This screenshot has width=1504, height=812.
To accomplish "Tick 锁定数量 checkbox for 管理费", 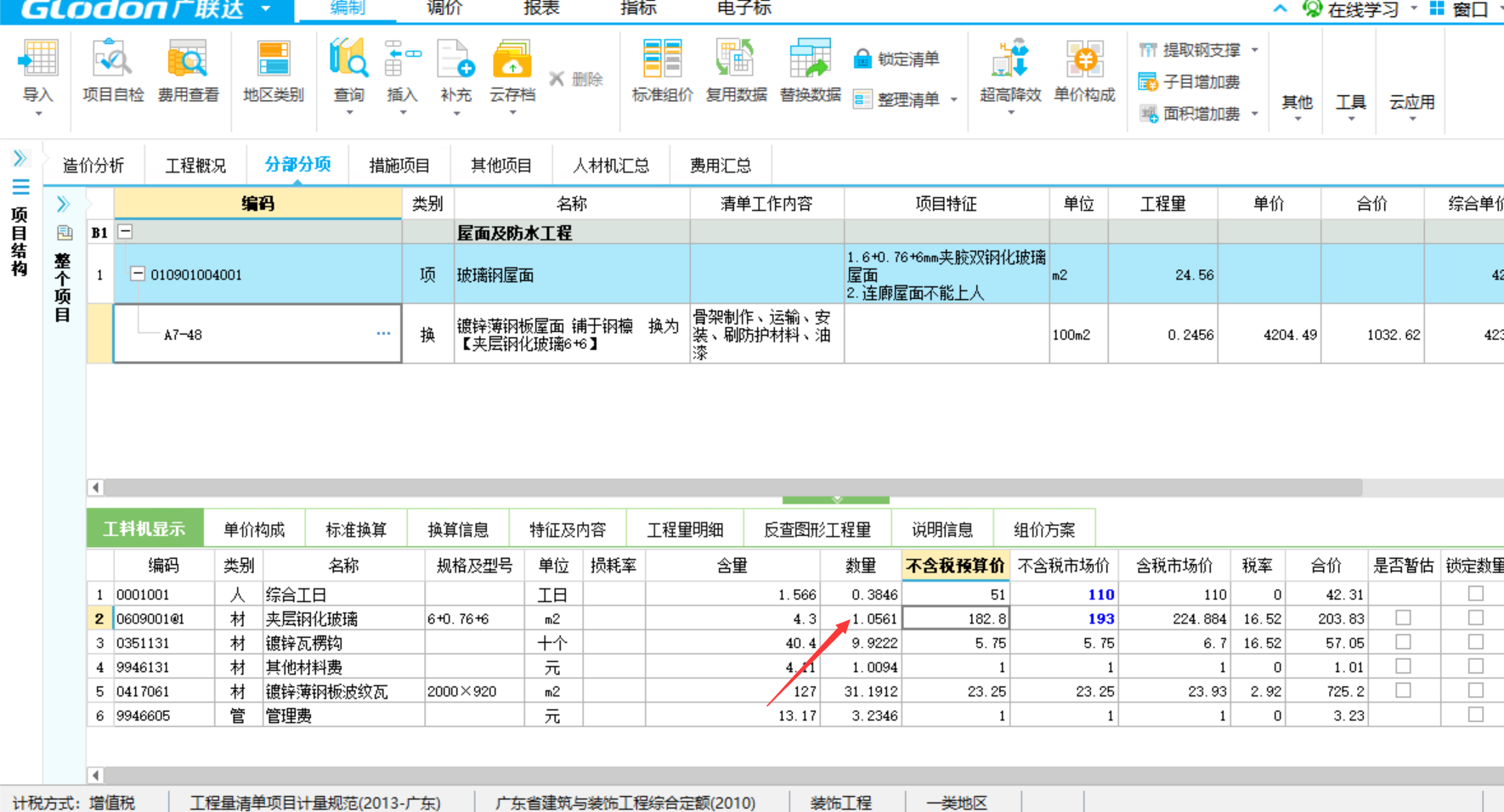I will coord(1476,714).
